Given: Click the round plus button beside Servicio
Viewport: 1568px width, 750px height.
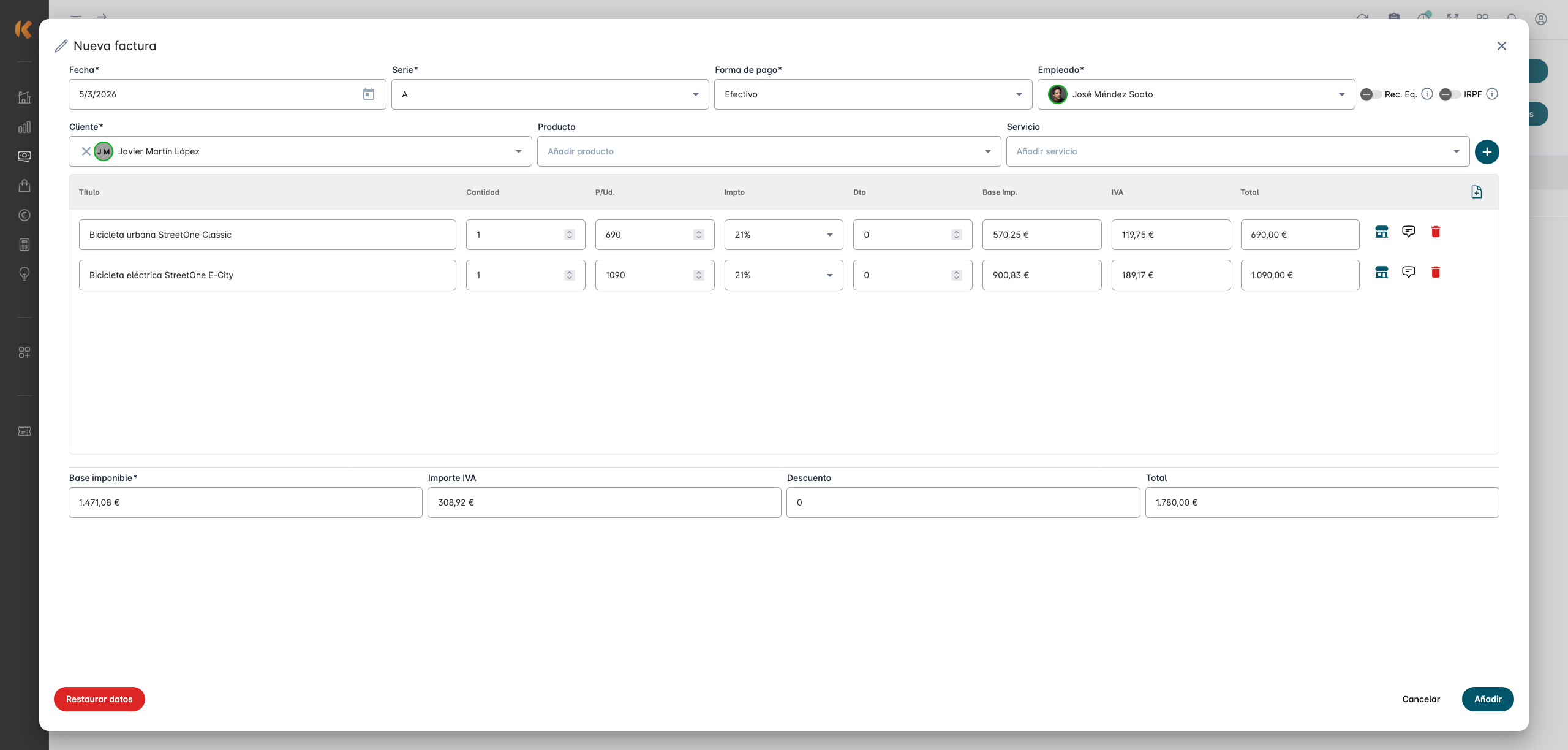Looking at the screenshot, I should pyautogui.click(x=1487, y=151).
